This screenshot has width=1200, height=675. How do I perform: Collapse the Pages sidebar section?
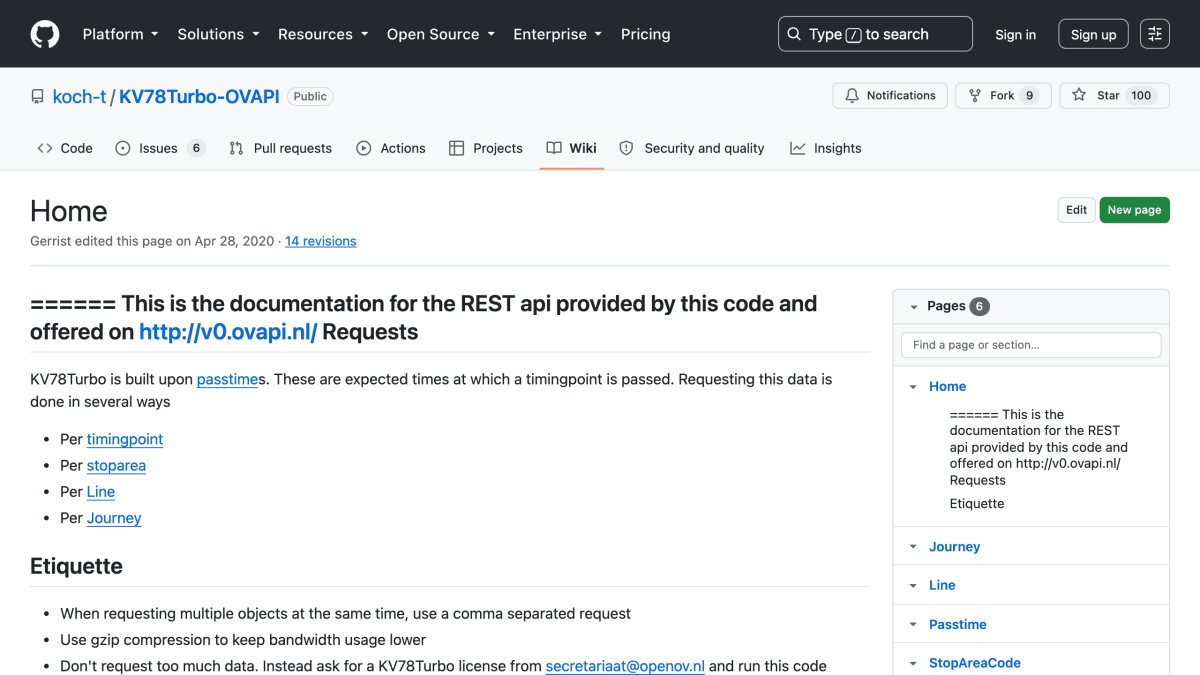tap(913, 307)
